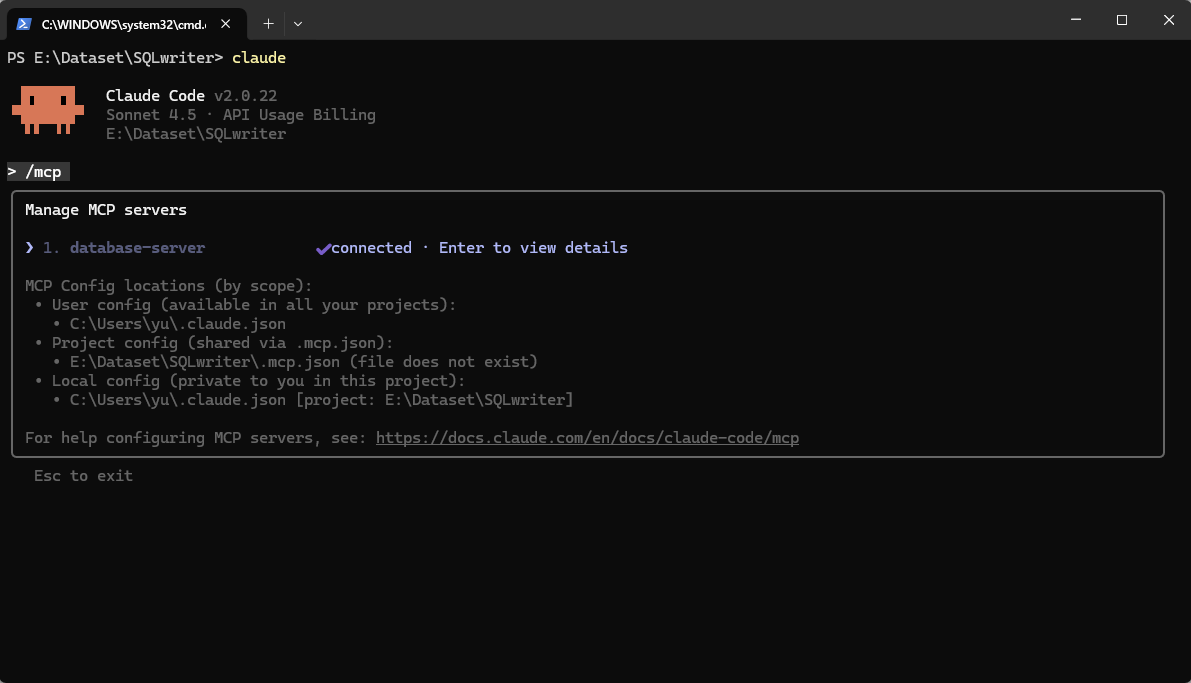Click 'Project config (shared via .mcp.json)' line

[223, 343]
